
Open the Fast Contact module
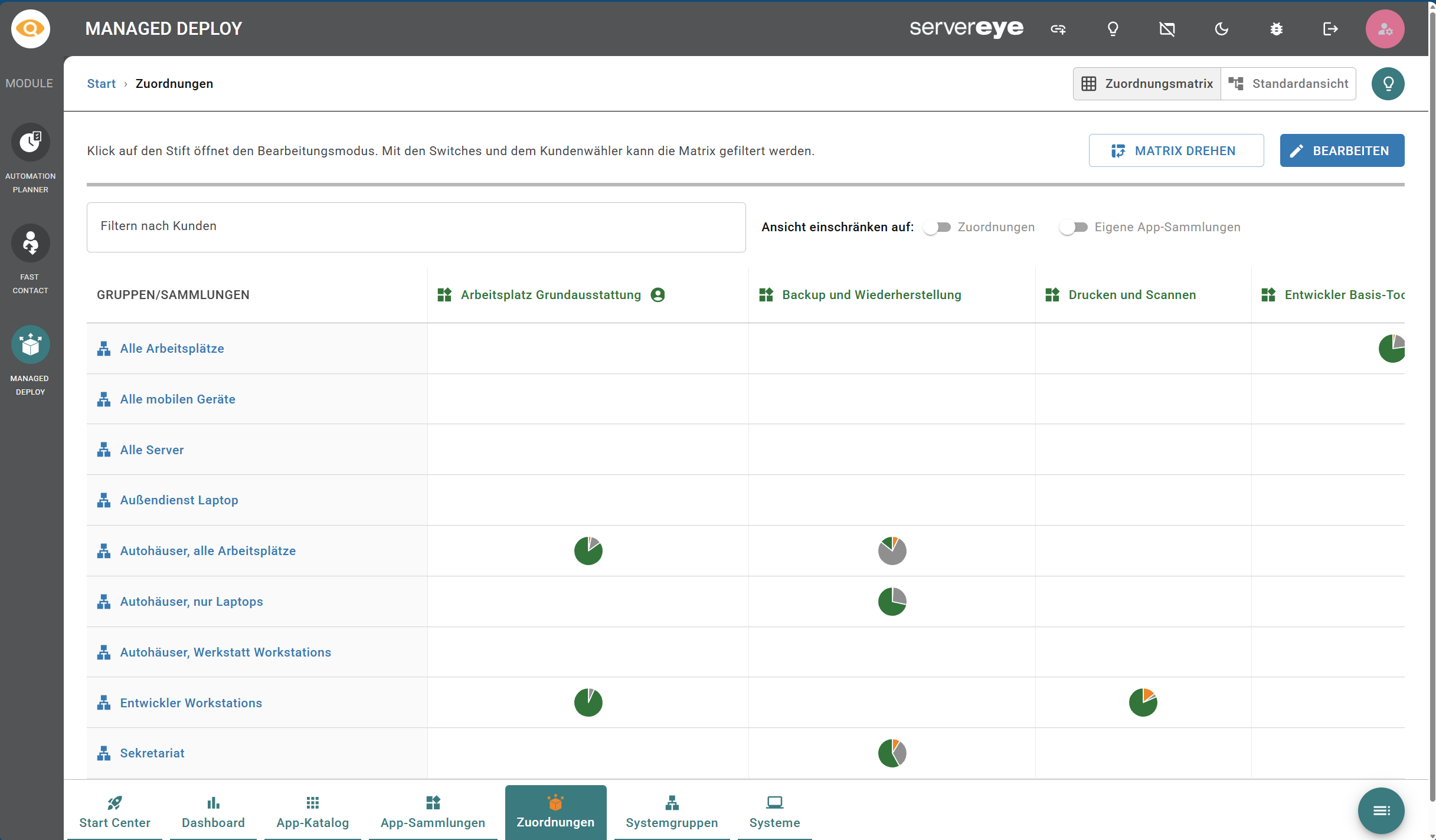[x=30, y=244]
